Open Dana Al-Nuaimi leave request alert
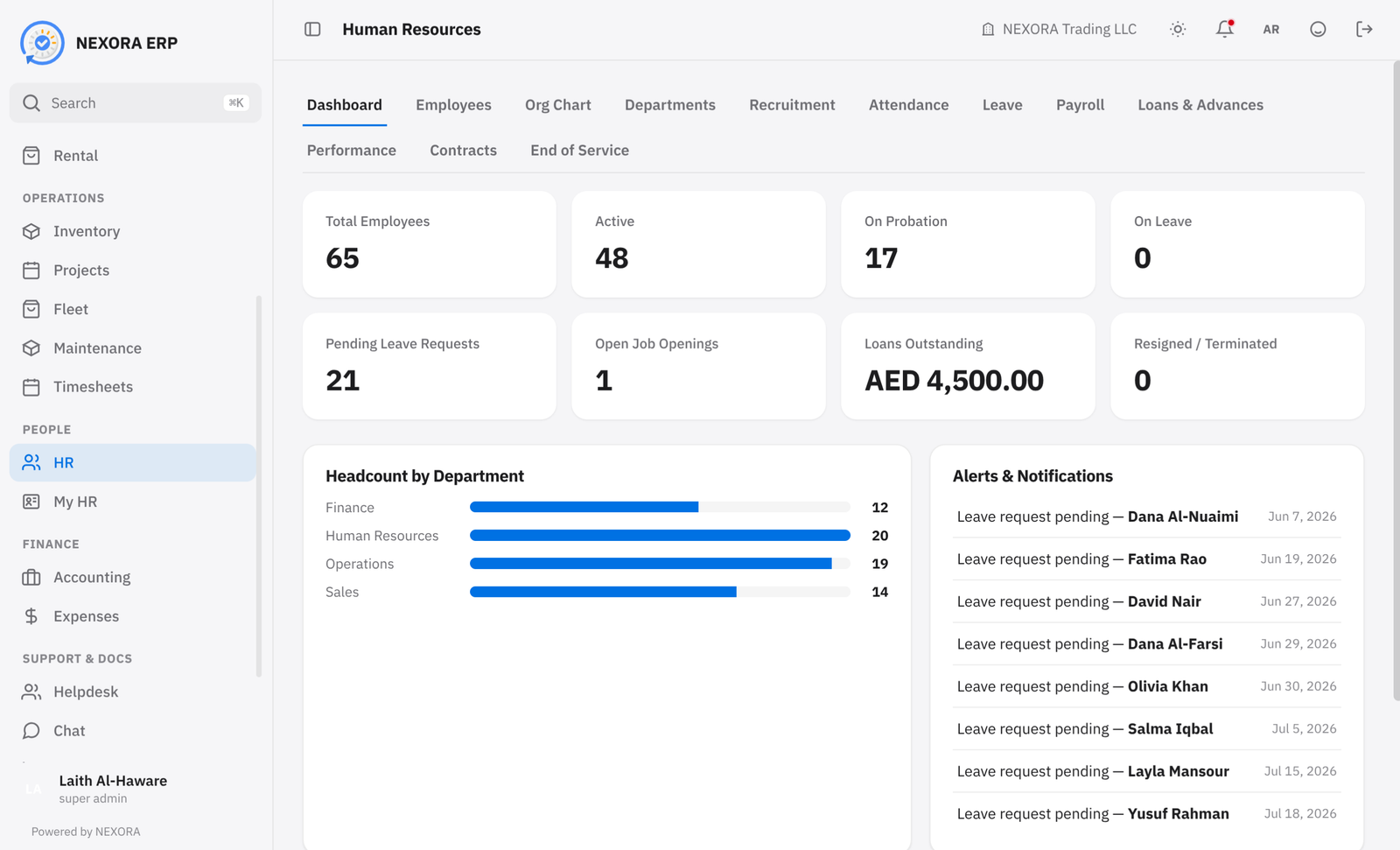 [1146, 516]
